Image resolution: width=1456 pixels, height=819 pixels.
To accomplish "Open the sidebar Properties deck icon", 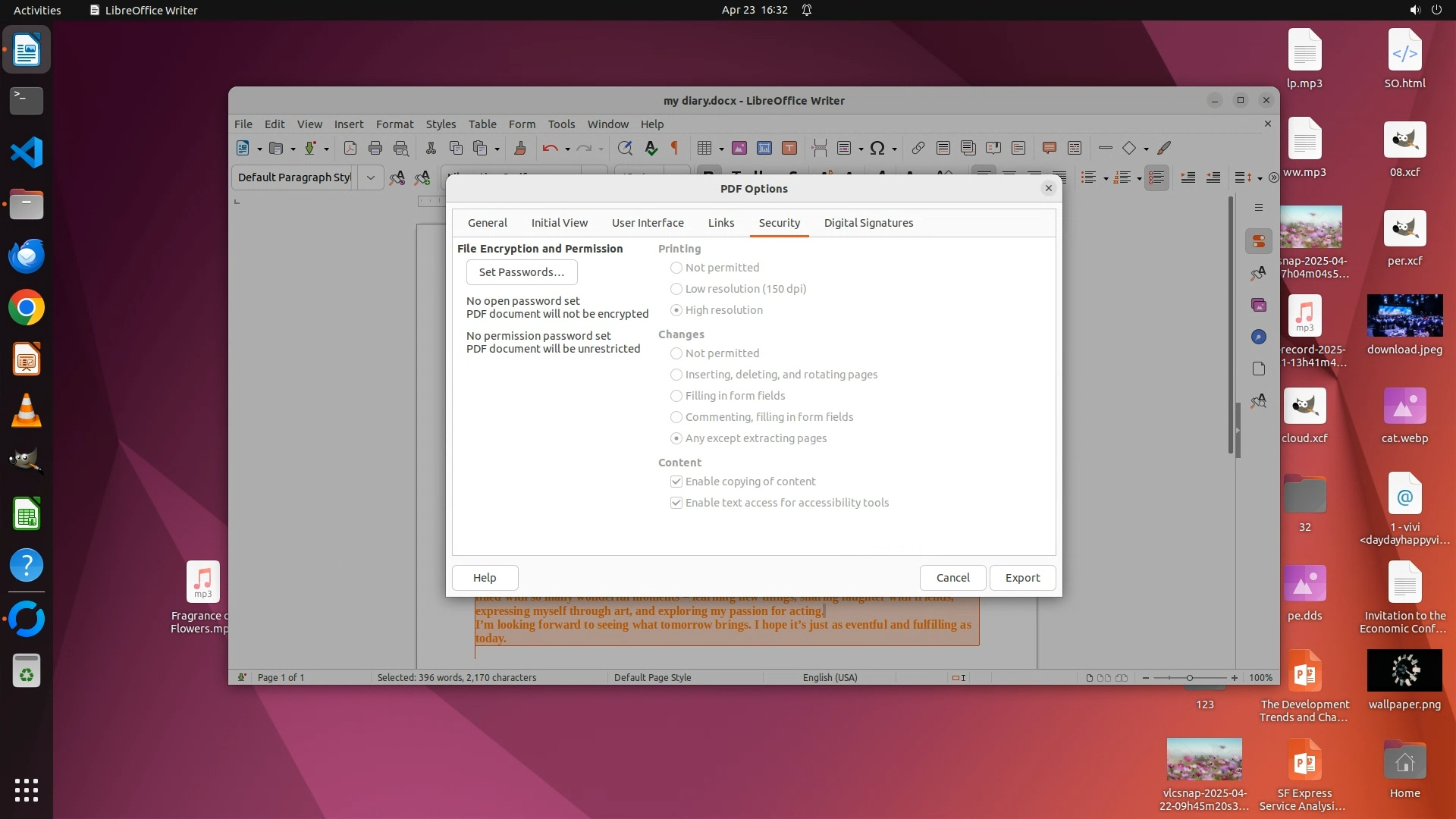I will pos(1259,241).
